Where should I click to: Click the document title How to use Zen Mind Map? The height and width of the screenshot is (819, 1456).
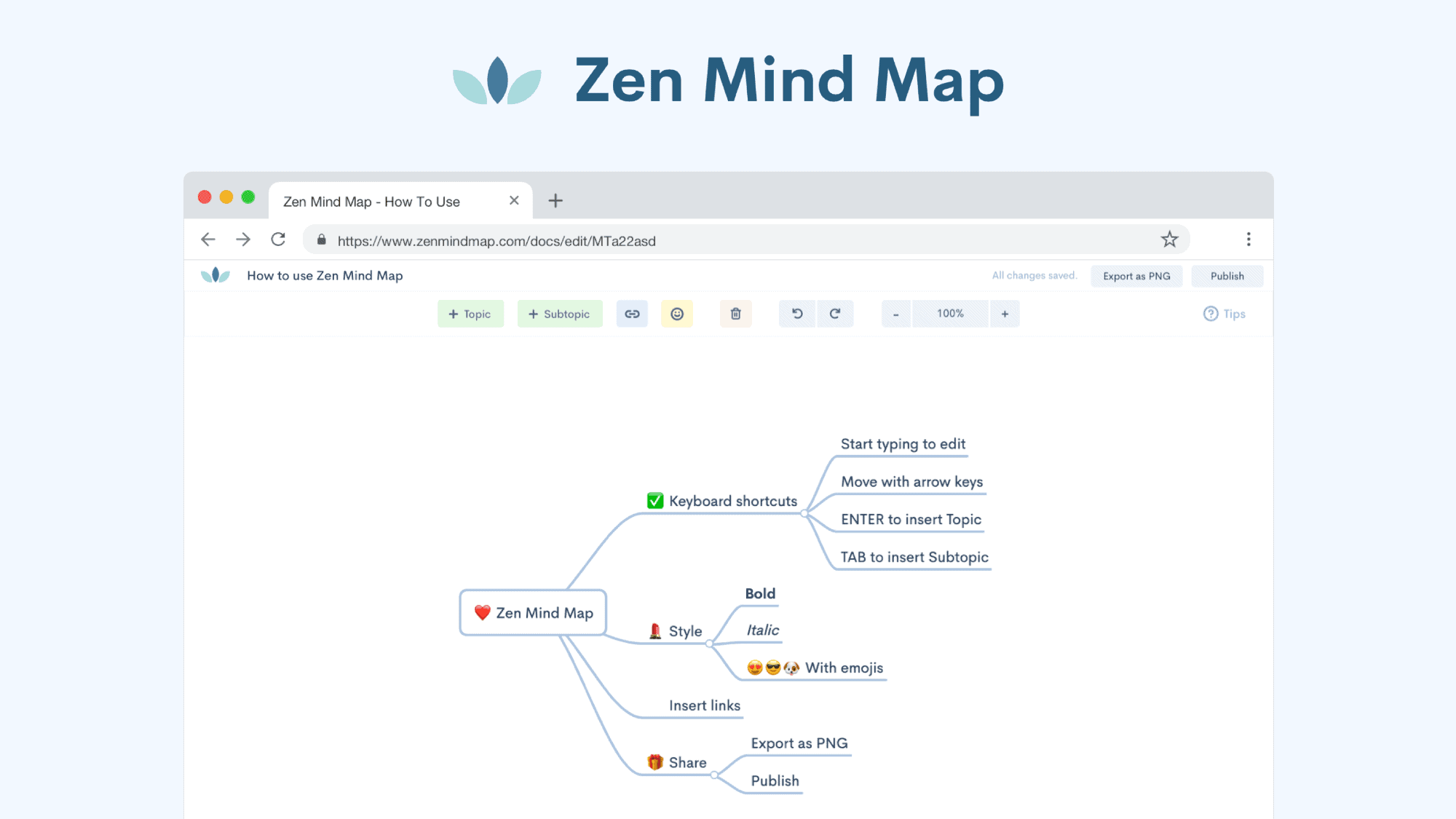325,275
